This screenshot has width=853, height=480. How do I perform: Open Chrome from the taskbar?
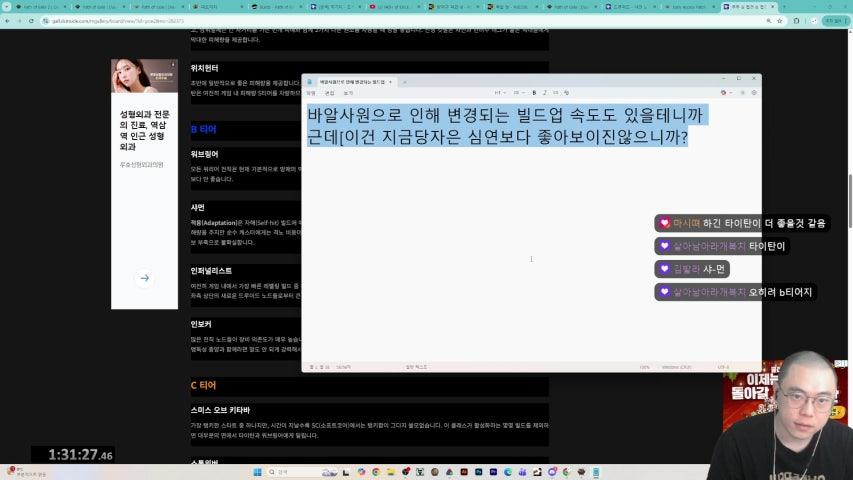click(x=376, y=472)
